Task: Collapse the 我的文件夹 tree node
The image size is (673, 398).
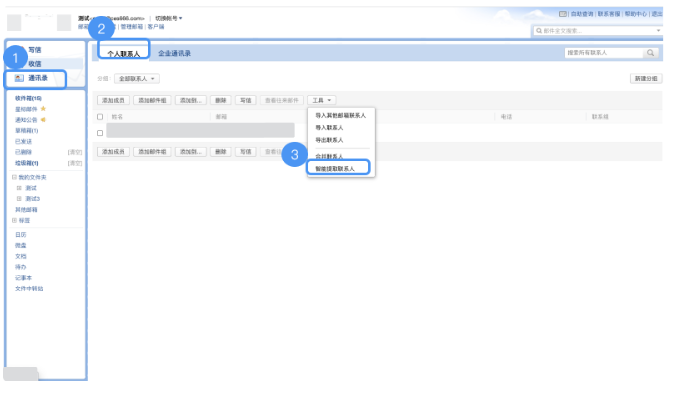Action: [14, 177]
